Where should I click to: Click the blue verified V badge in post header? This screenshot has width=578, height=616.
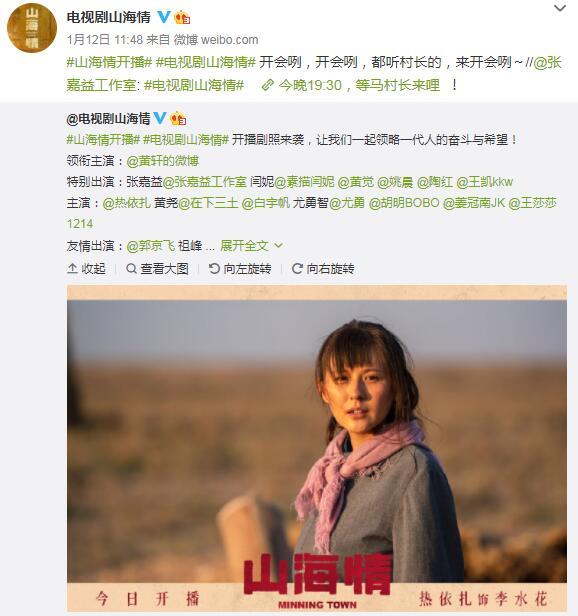click(164, 17)
